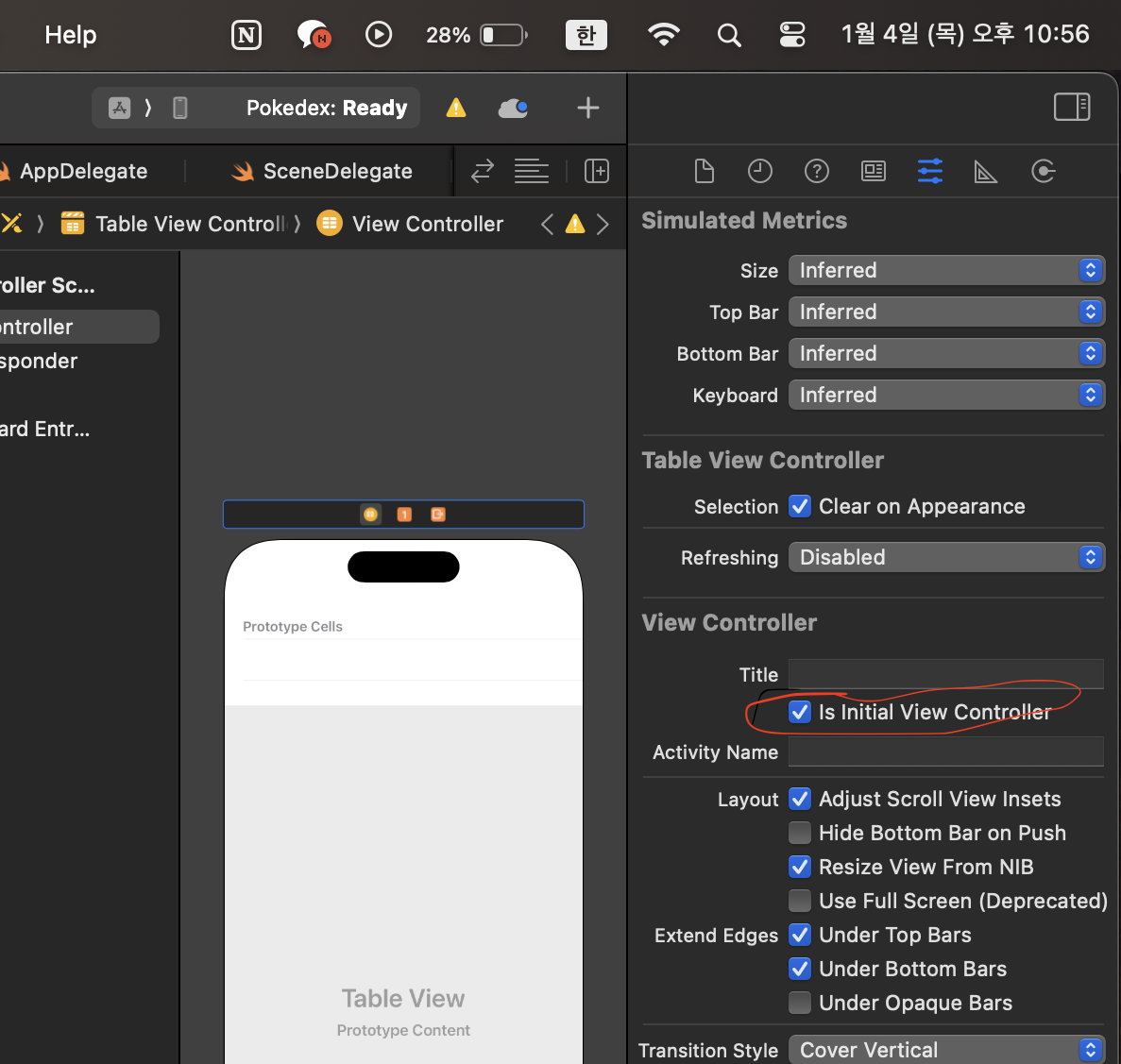Select yellow view controller icon in scene dock
Screen dimensions: 1121x1064
[370, 515]
